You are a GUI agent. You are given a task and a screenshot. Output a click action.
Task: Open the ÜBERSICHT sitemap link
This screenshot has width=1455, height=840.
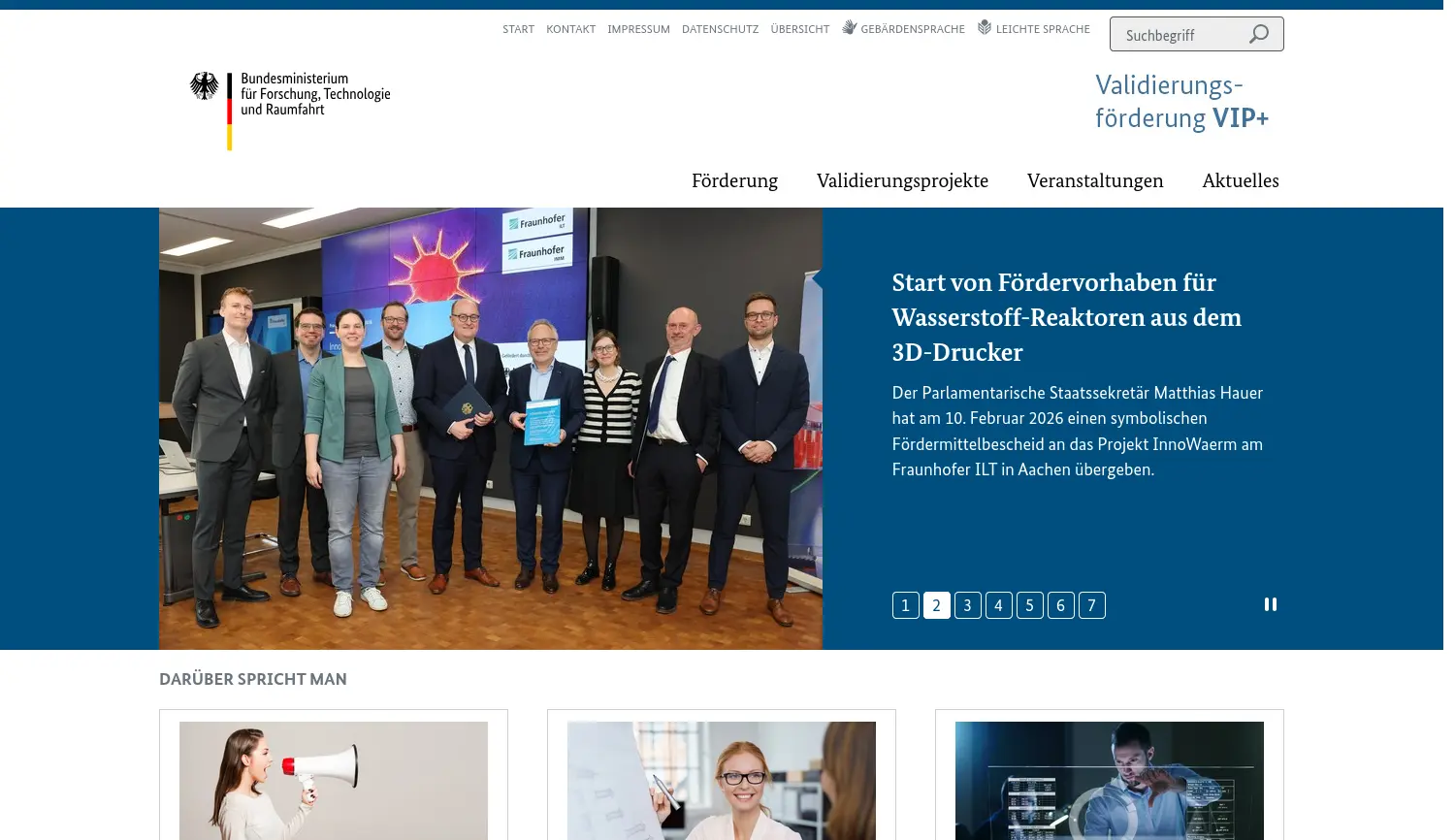[x=799, y=29]
